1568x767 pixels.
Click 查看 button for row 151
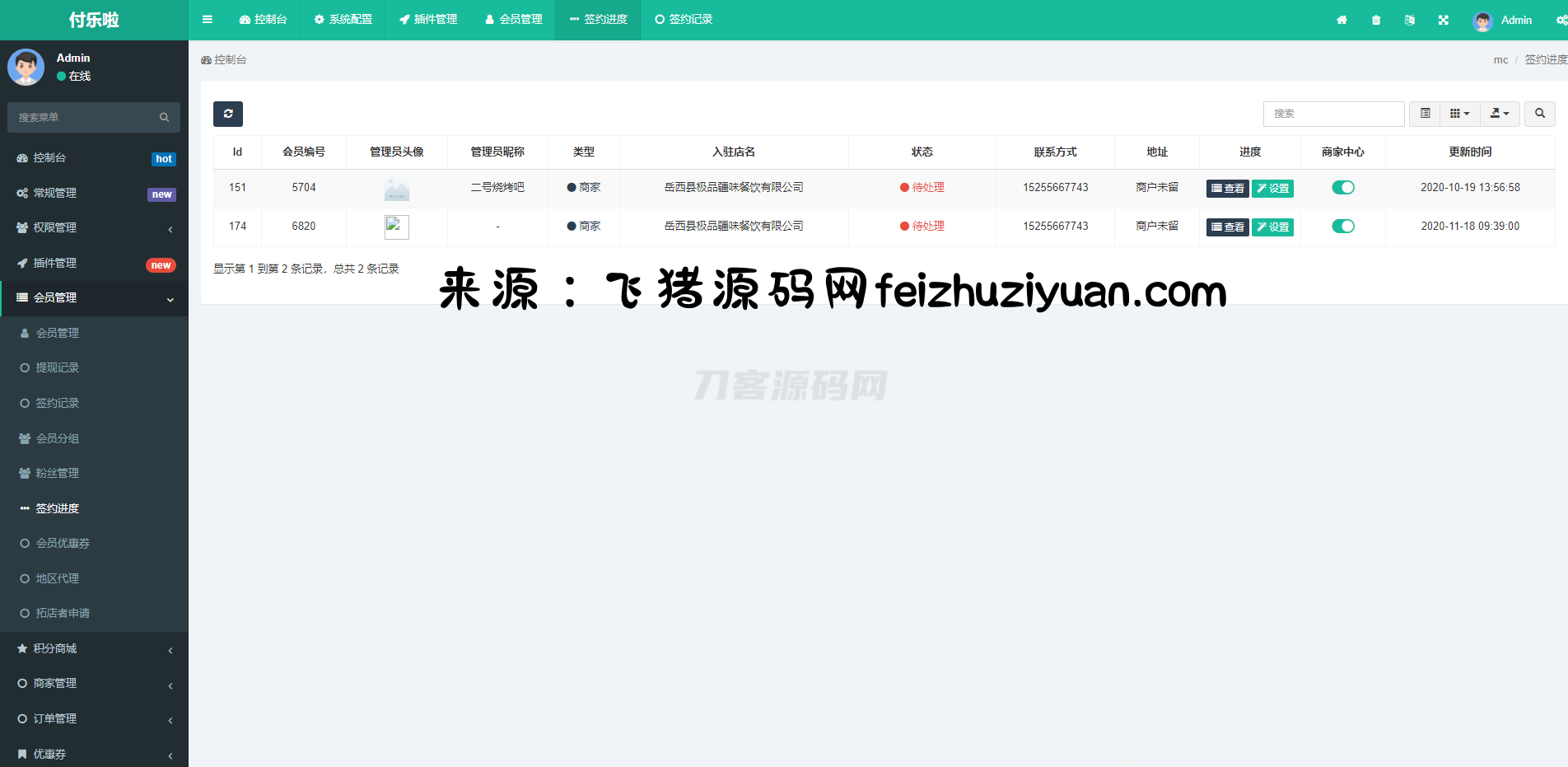click(x=1227, y=189)
